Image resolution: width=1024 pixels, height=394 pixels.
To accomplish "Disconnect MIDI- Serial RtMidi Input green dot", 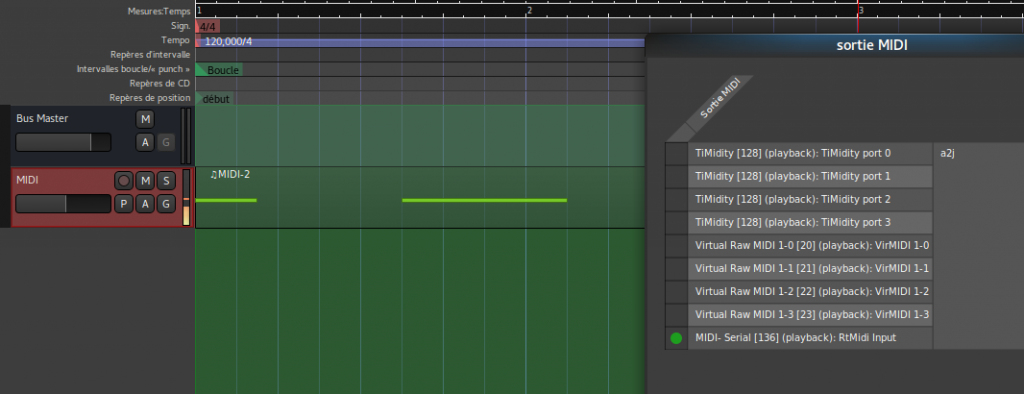I will click(x=676, y=338).
